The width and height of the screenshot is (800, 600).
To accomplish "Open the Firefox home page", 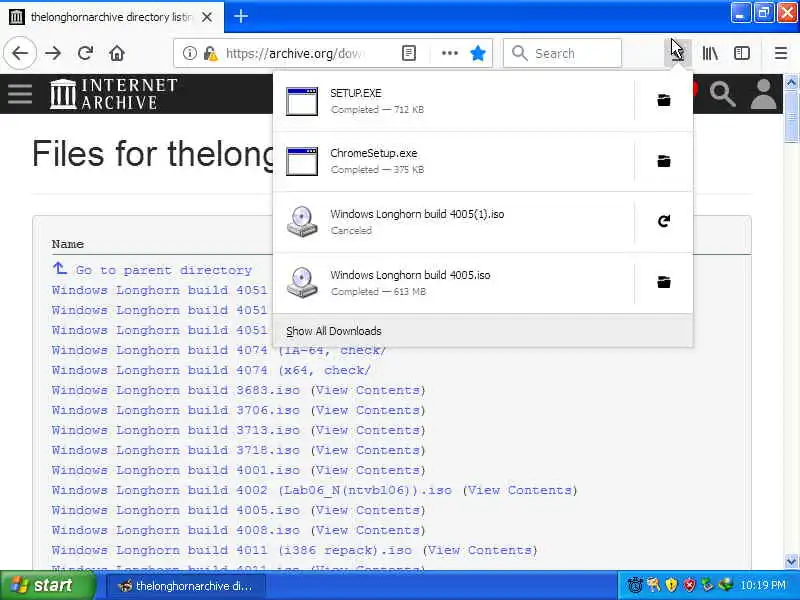I will 117,53.
